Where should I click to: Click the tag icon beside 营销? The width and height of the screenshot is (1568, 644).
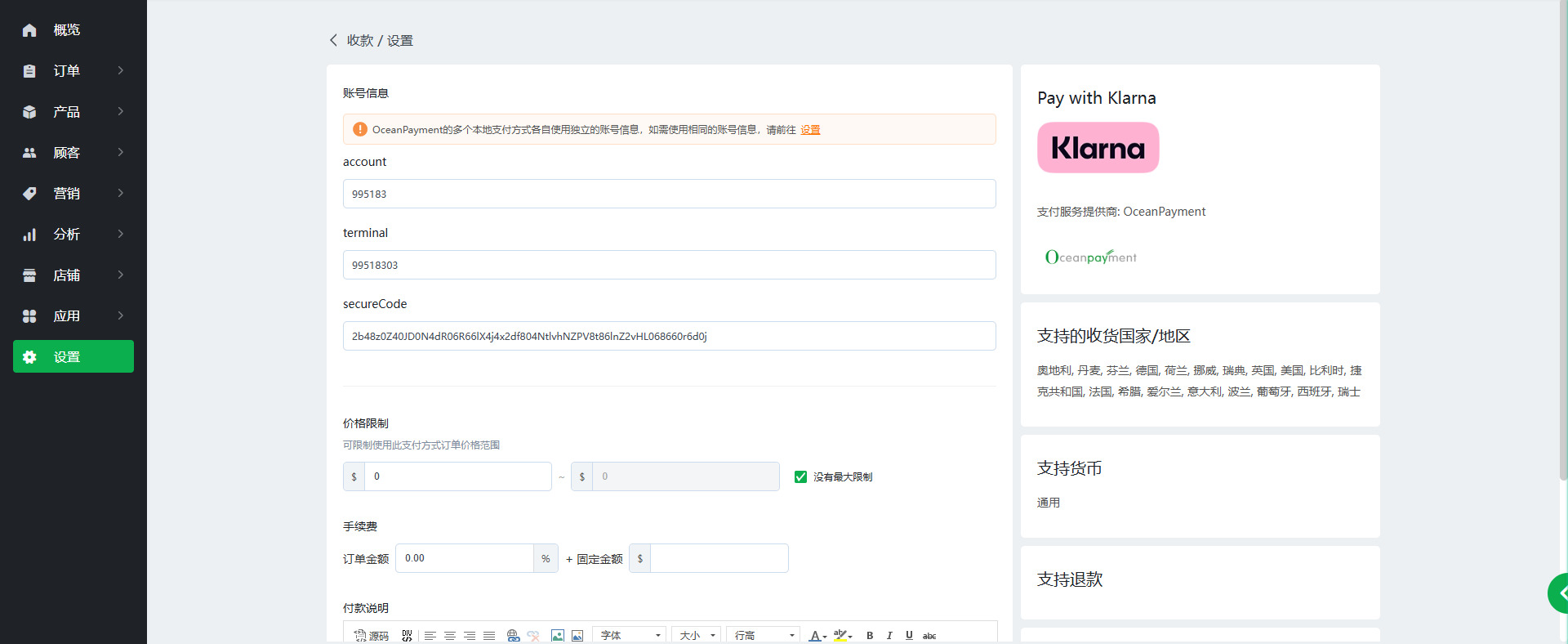(29, 194)
